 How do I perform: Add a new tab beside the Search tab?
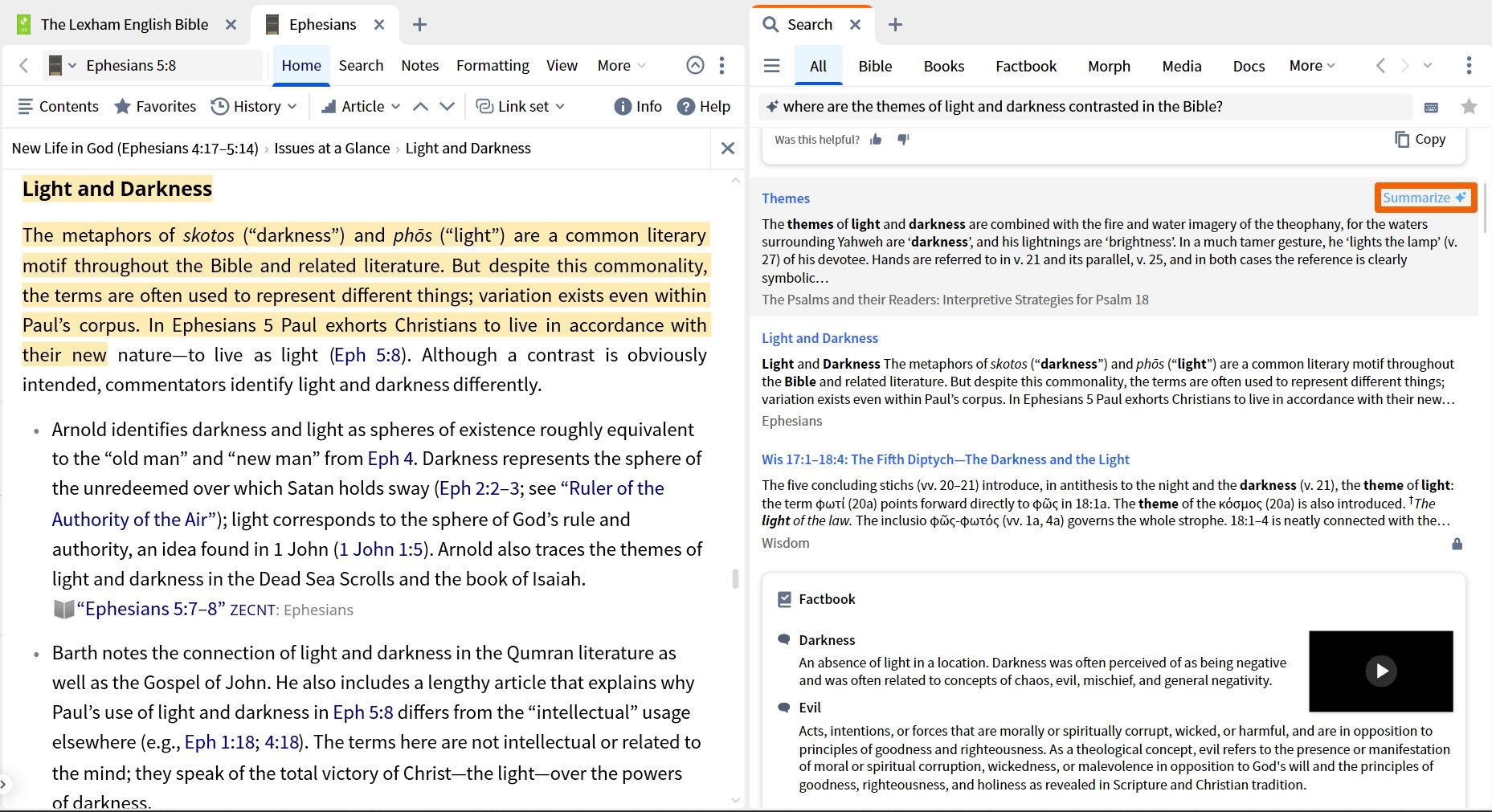895,25
